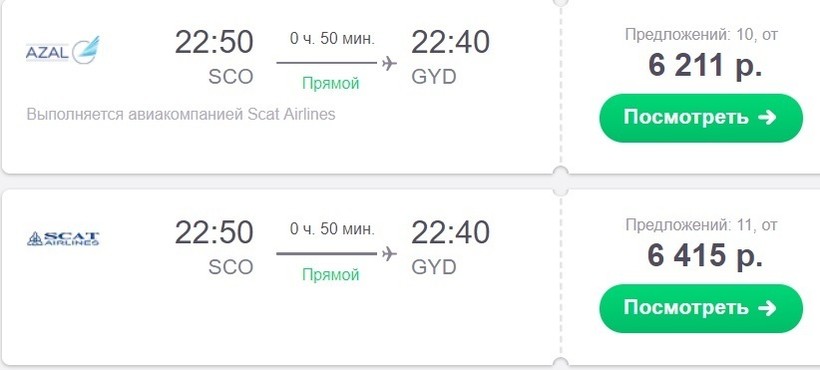Click the 0 ч. 50 мин. duration in first card
Image resolution: width=820 pixels, height=370 pixels.
click(x=333, y=39)
